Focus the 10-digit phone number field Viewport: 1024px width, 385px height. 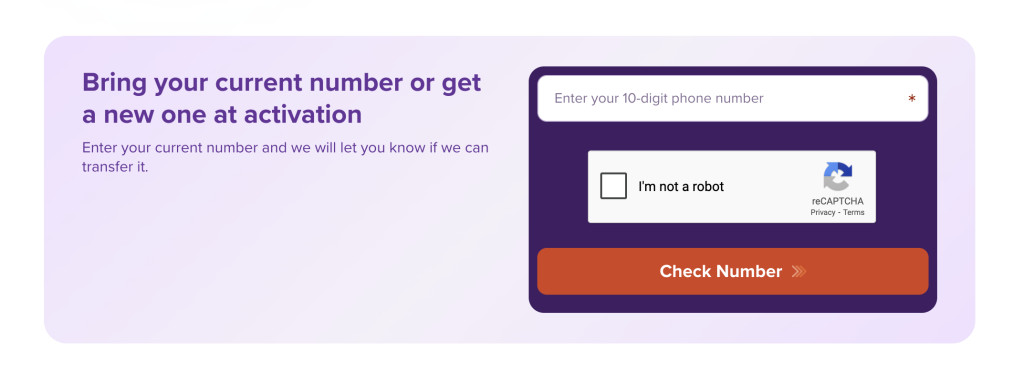tap(733, 99)
